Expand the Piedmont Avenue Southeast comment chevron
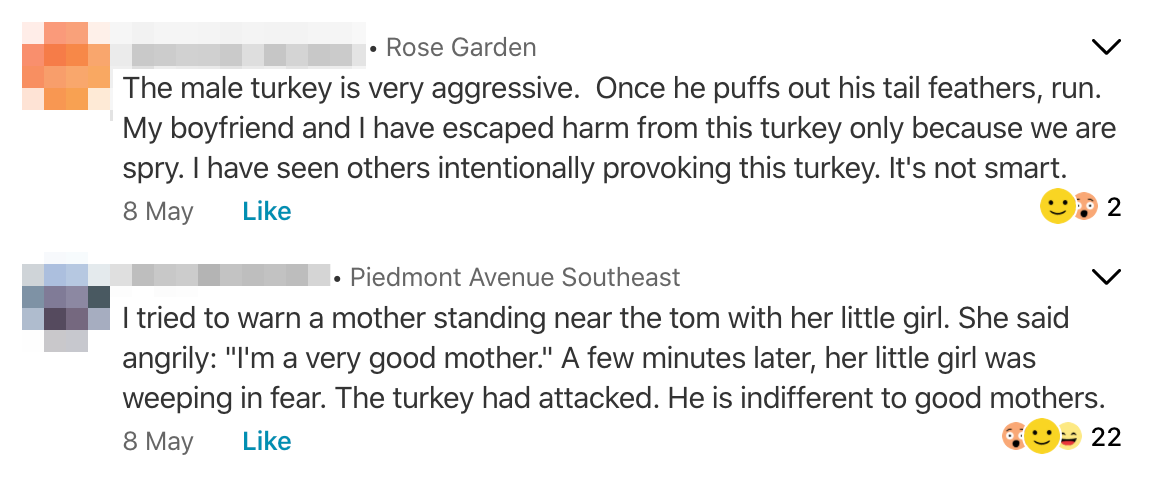The height and width of the screenshot is (484, 1154). pos(1105,277)
